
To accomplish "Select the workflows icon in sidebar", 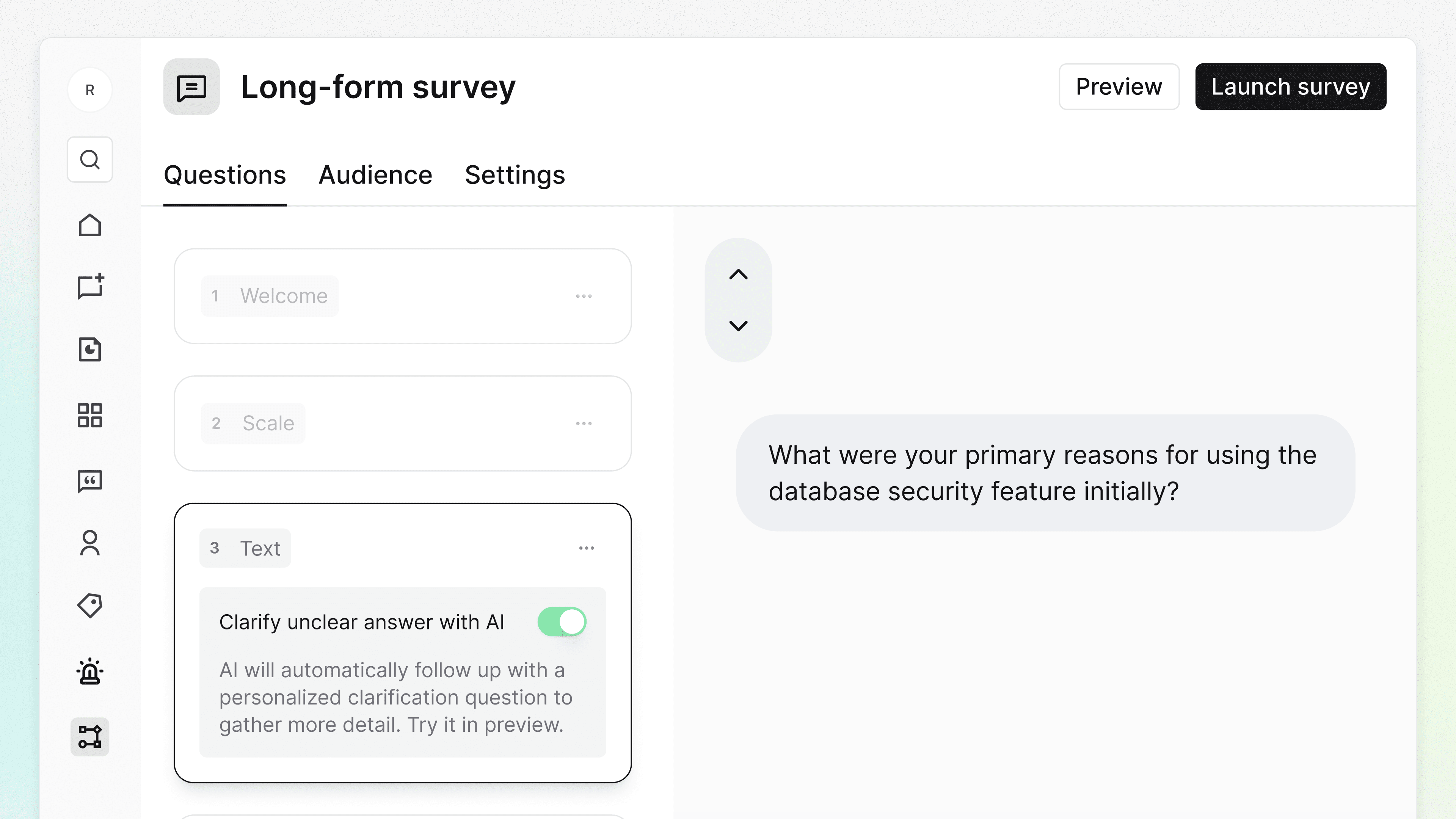I will [x=89, y=736].
